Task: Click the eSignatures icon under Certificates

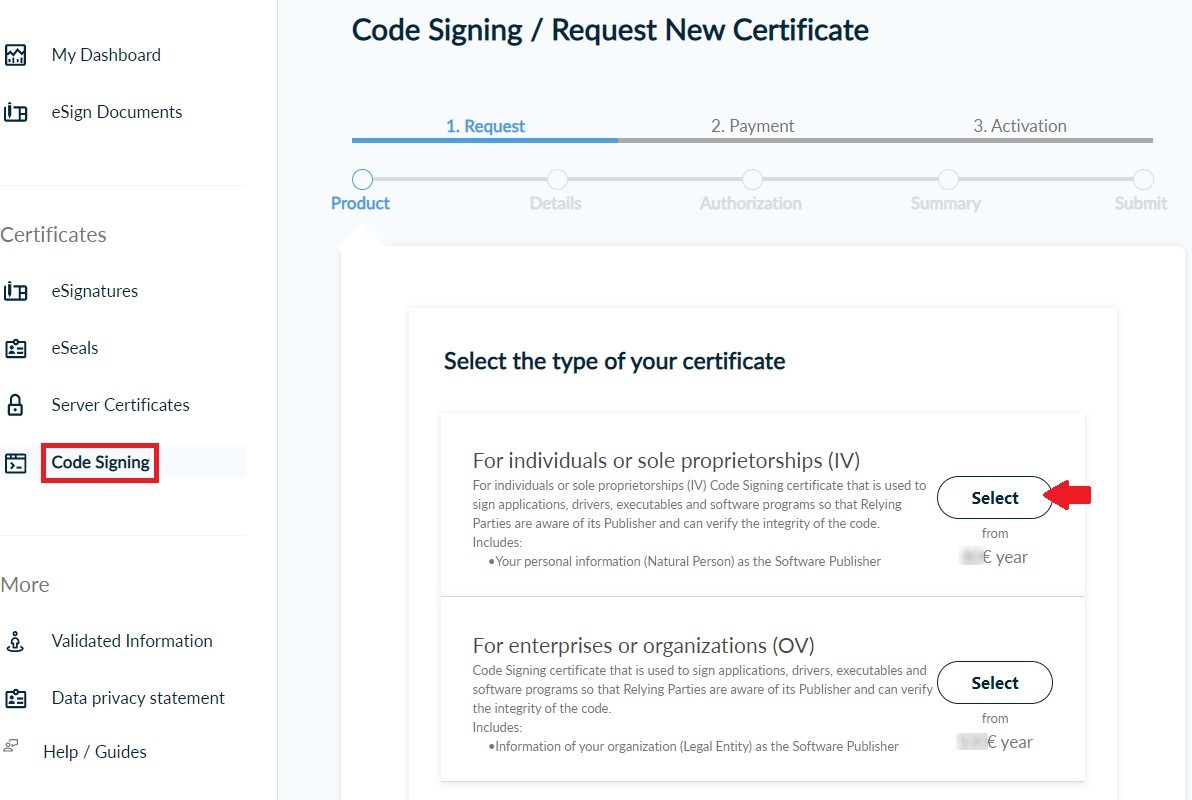Action: click(15, 291)
